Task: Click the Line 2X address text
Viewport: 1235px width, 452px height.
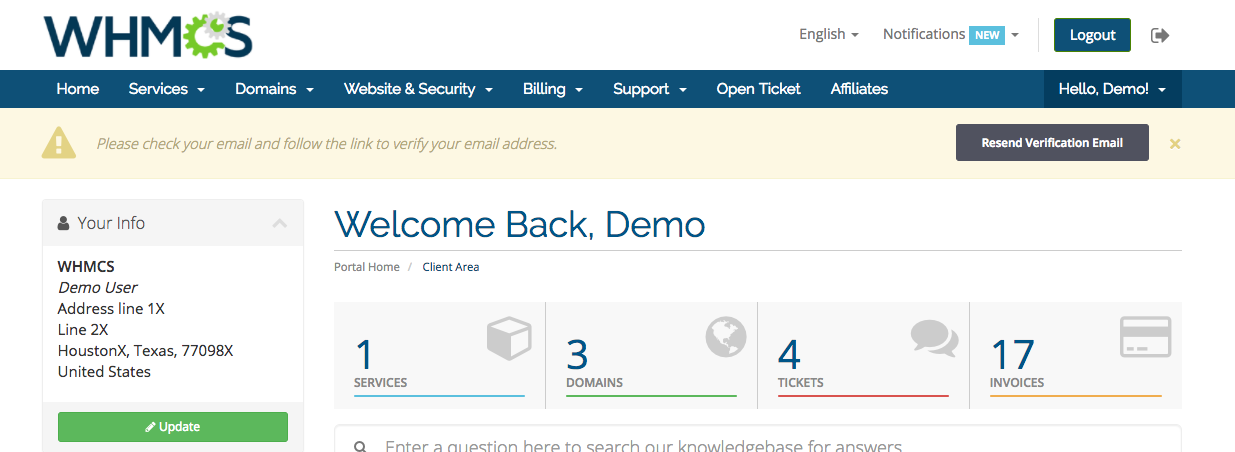Action: pos(83,330)
